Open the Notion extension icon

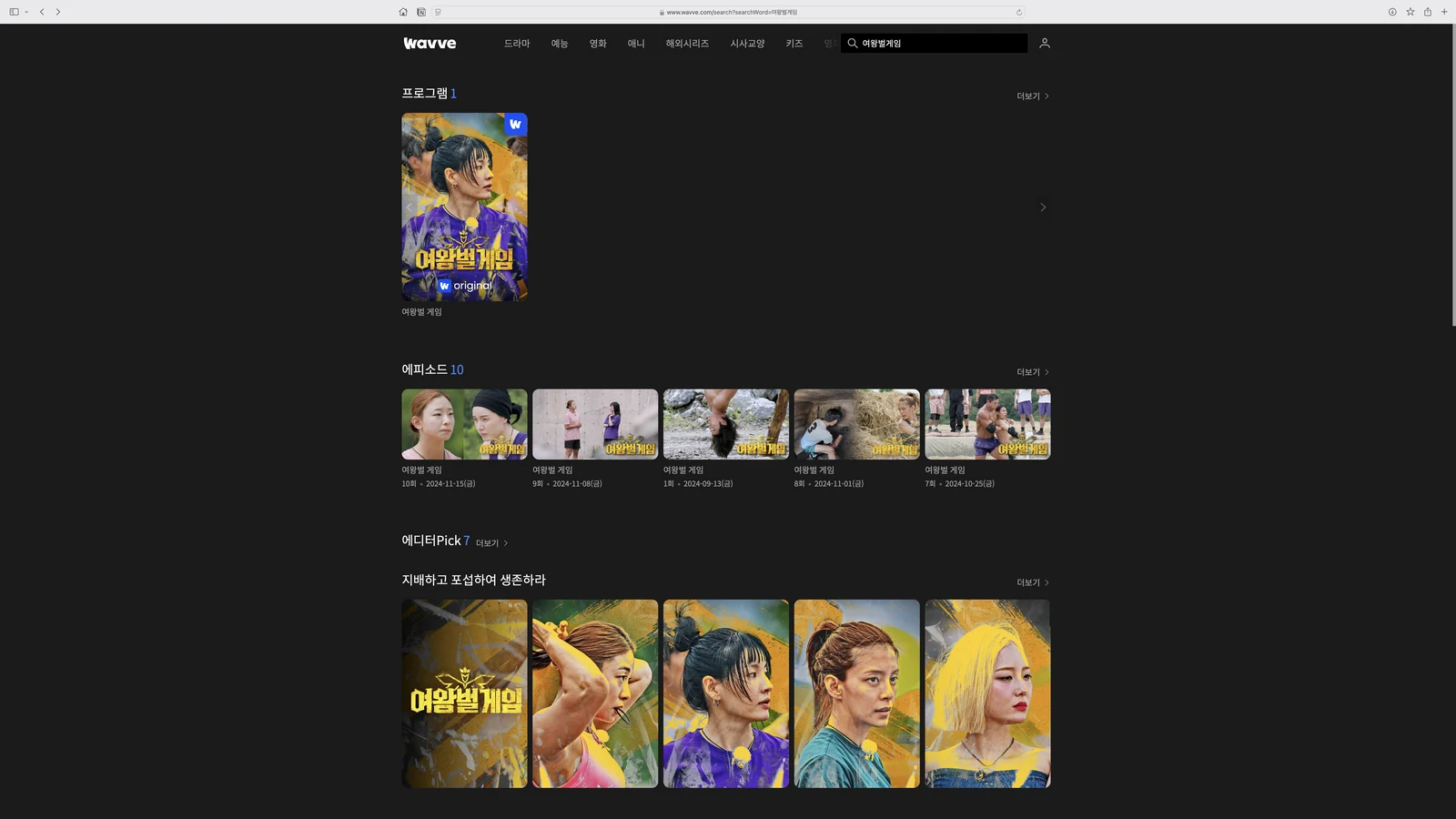421,12
